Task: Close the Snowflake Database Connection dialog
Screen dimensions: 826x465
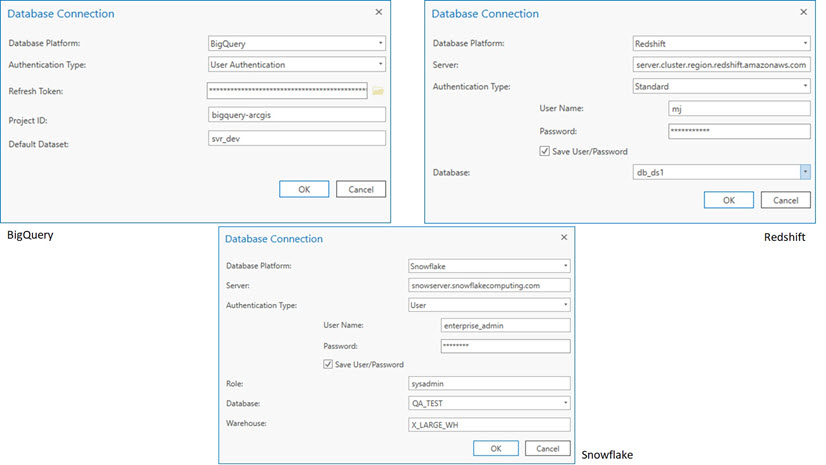Action: coord(564,238)
